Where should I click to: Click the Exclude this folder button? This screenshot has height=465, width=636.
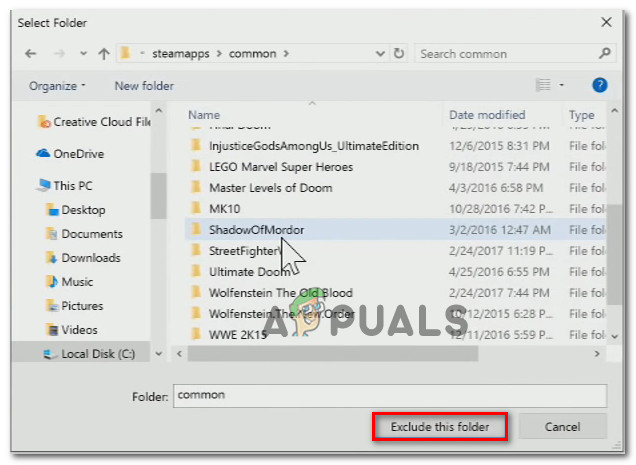[440, 426]
